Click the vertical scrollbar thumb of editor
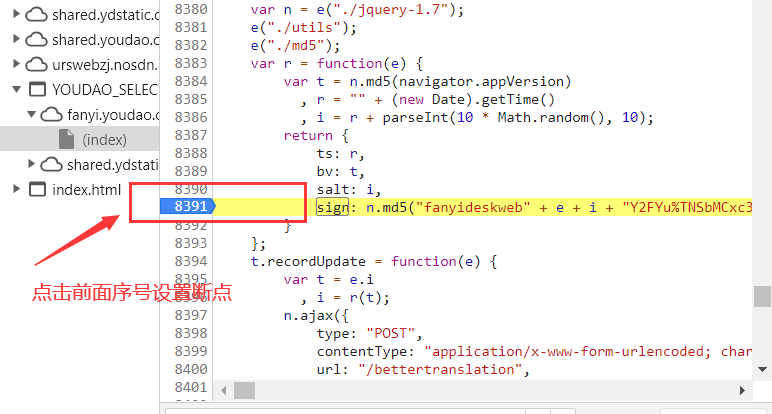This screenshot has width=772, height=414. (x=762, y=297)
